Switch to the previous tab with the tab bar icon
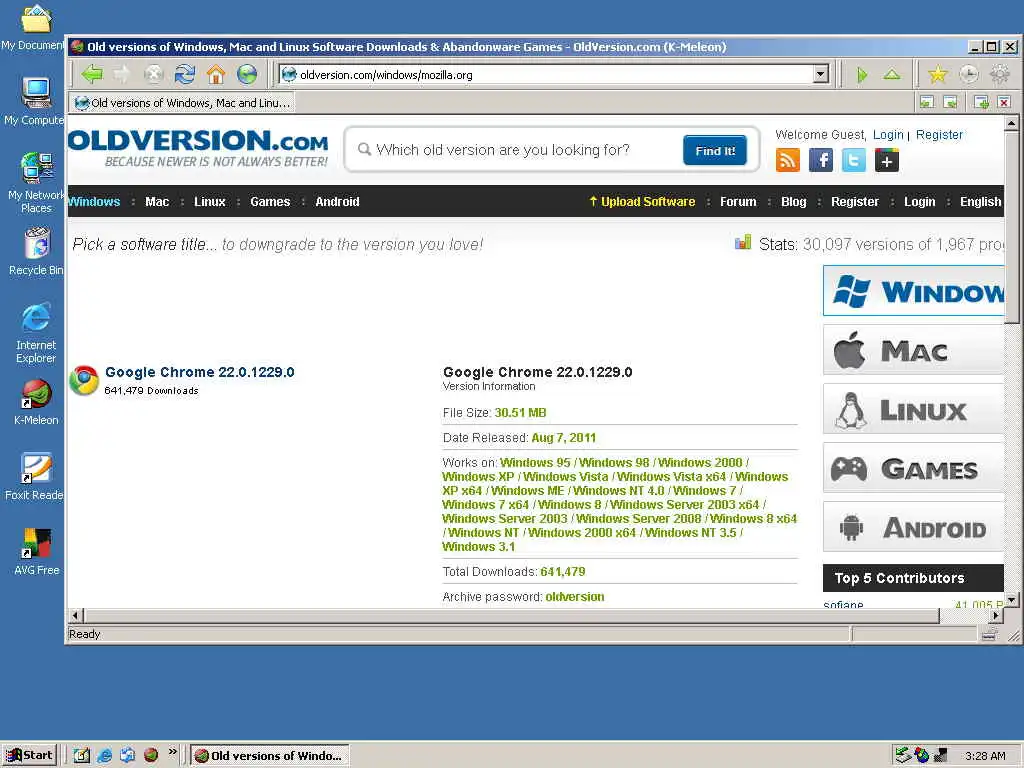 click(x=927, y=102)
